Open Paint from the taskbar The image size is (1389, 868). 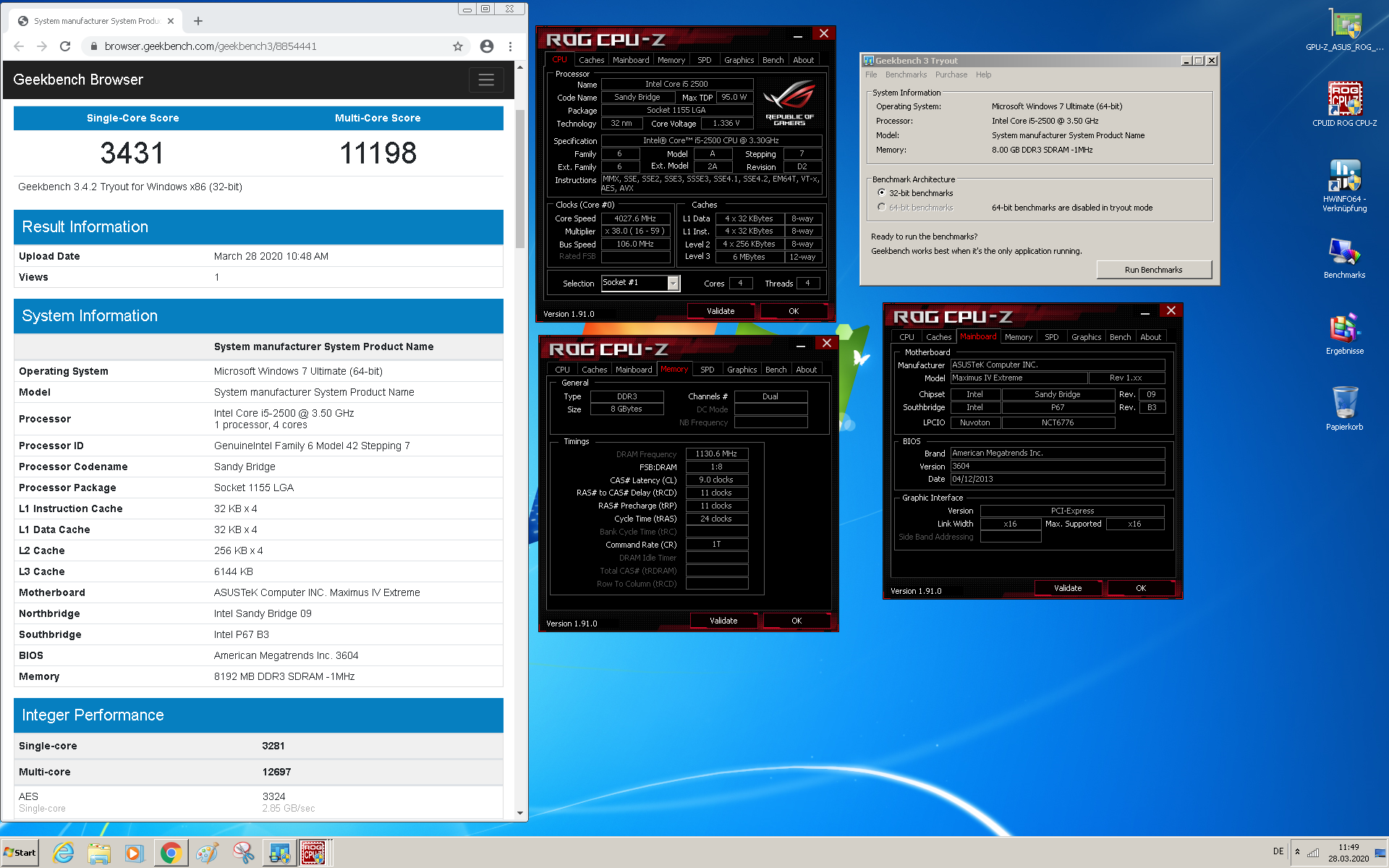(207, 853)
